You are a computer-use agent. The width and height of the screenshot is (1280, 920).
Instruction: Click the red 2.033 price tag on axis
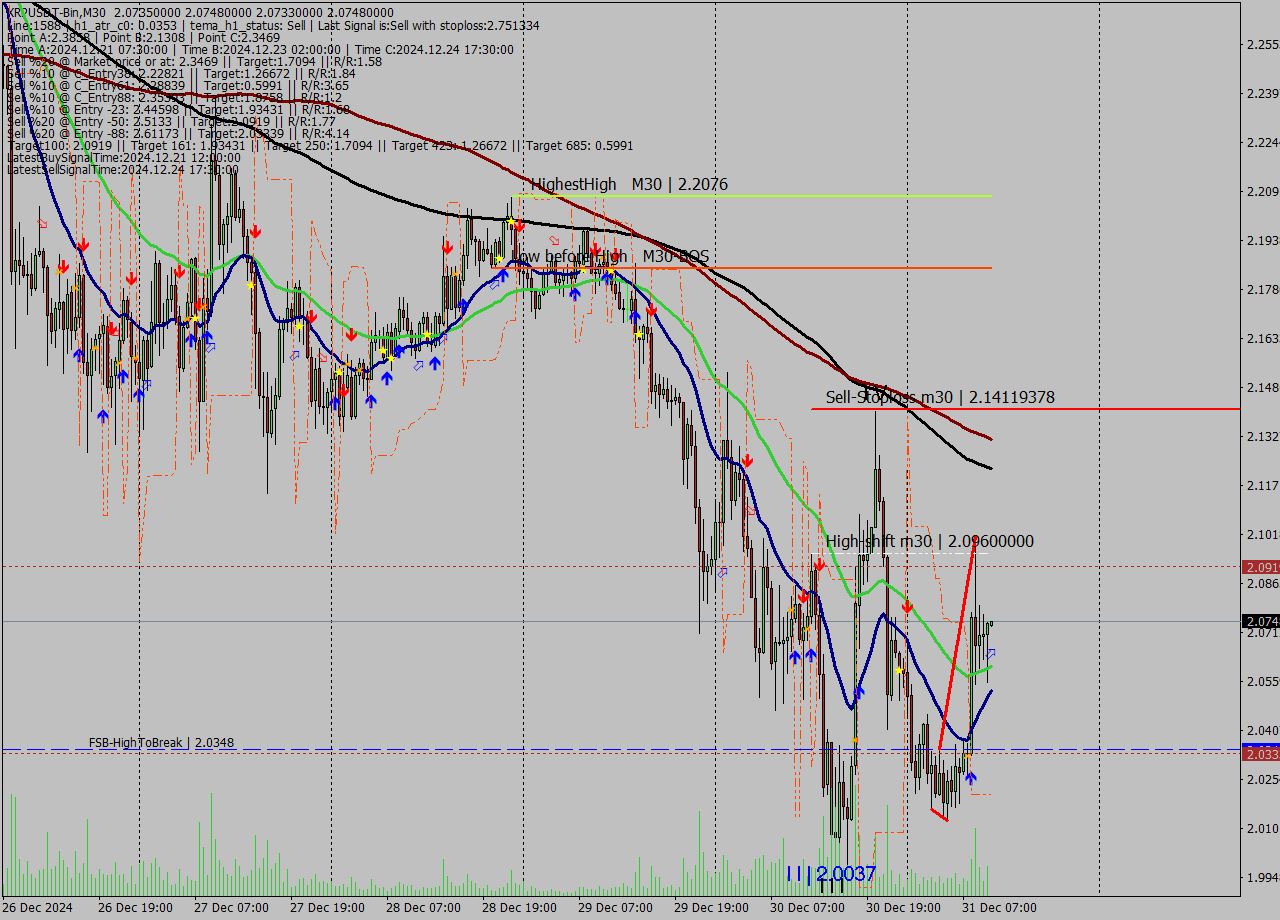1260,754
